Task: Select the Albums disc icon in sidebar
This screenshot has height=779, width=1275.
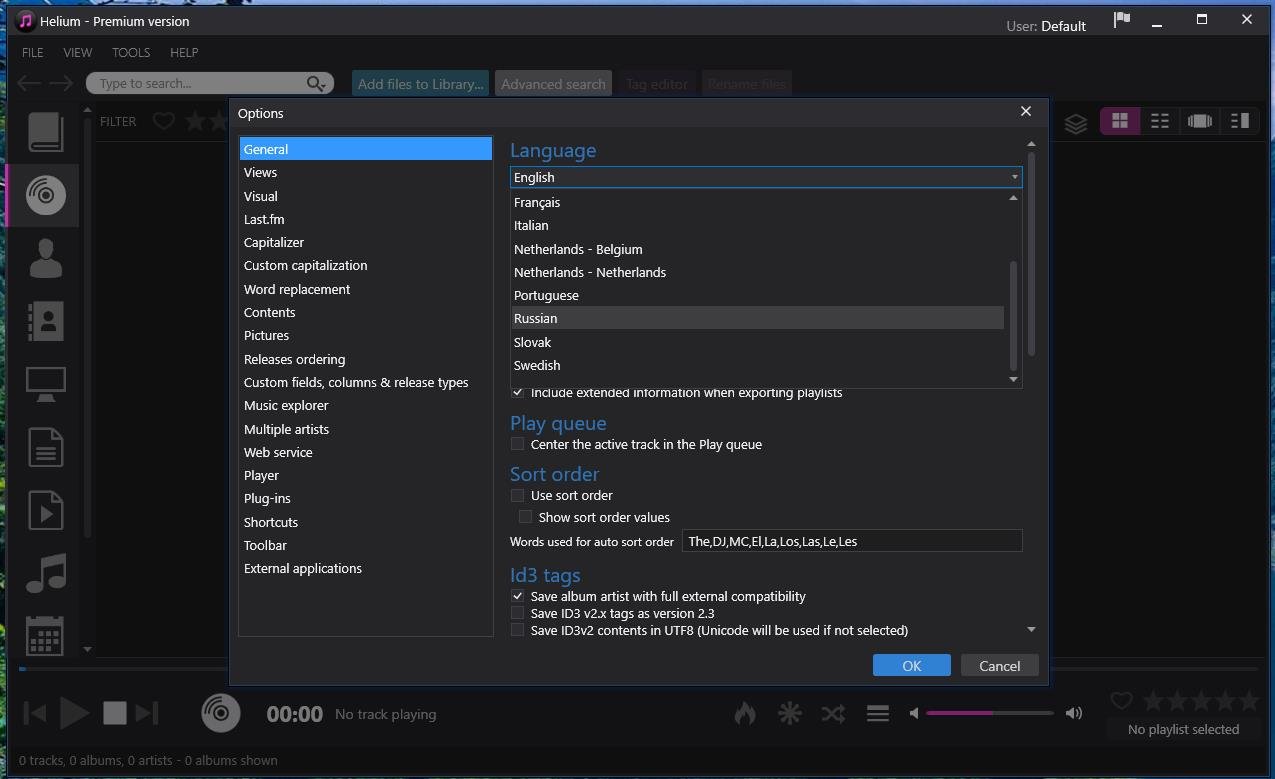Action: (x=46, y=194)
